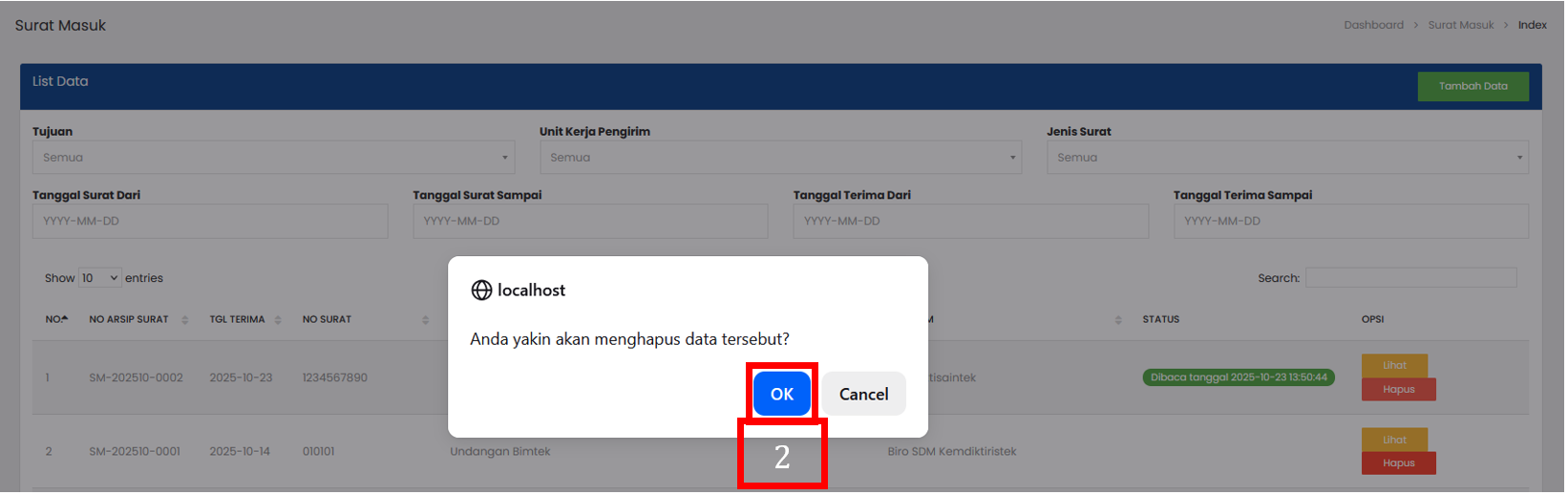
Task: Expand the Jenis Surat dropdown
Action: click(1286, 158)
